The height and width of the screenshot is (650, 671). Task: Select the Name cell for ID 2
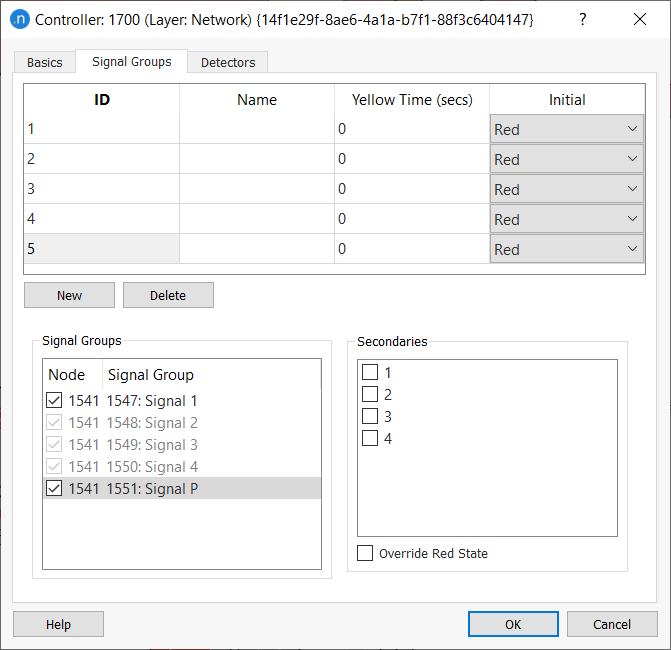point(257,159)
